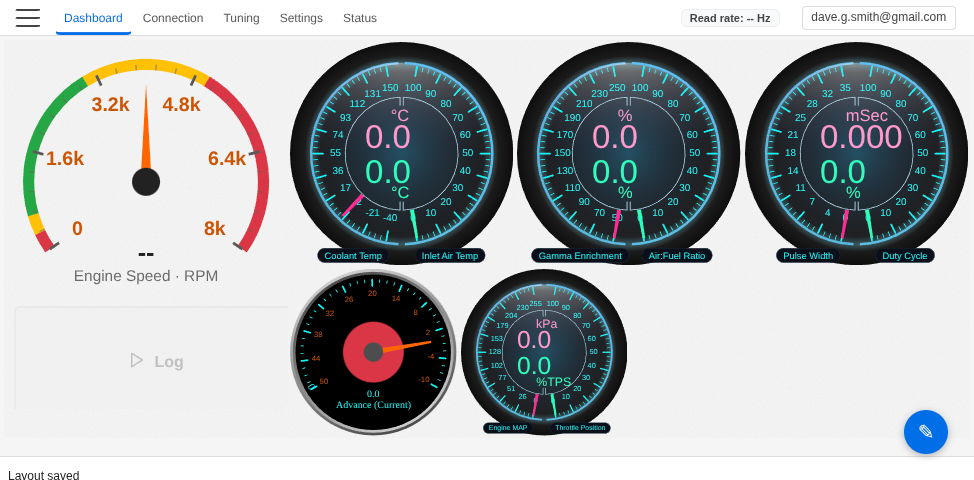Select the Gamma Enrichment dual gauge

pos(628,152)
